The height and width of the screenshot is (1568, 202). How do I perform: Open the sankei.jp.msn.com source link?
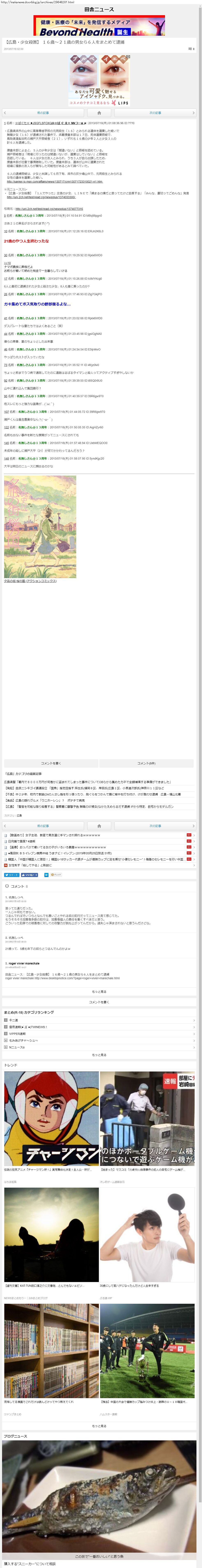[x=55, y=181]
